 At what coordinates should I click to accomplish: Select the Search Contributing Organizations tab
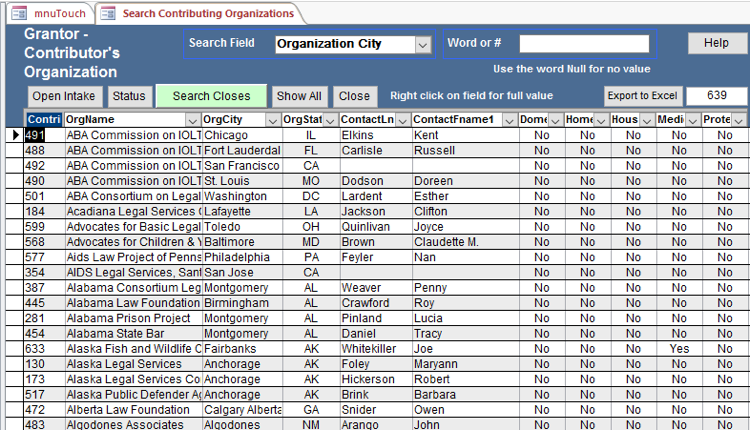[x=198, y=13]
